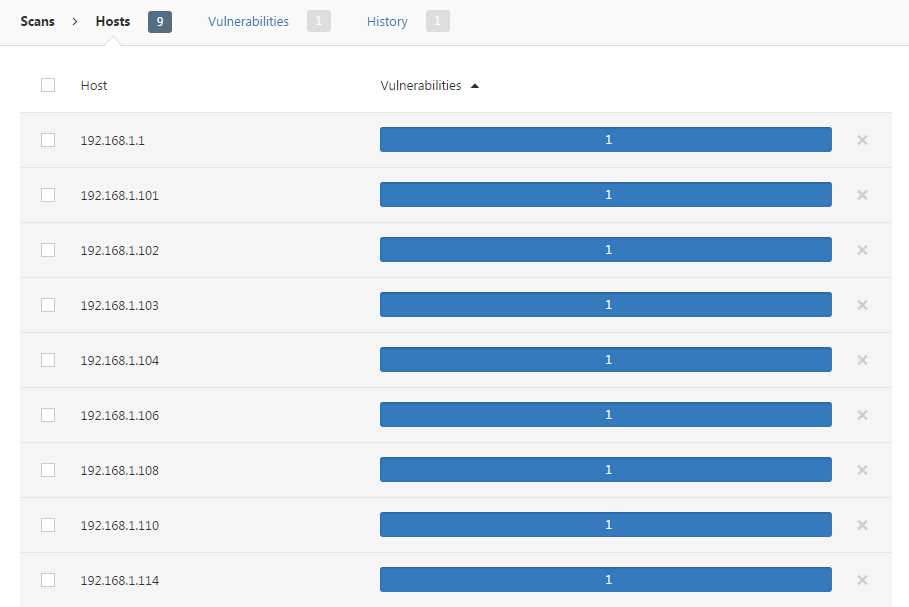Click the X icon for host 192.168.1.102

point(862,250)
